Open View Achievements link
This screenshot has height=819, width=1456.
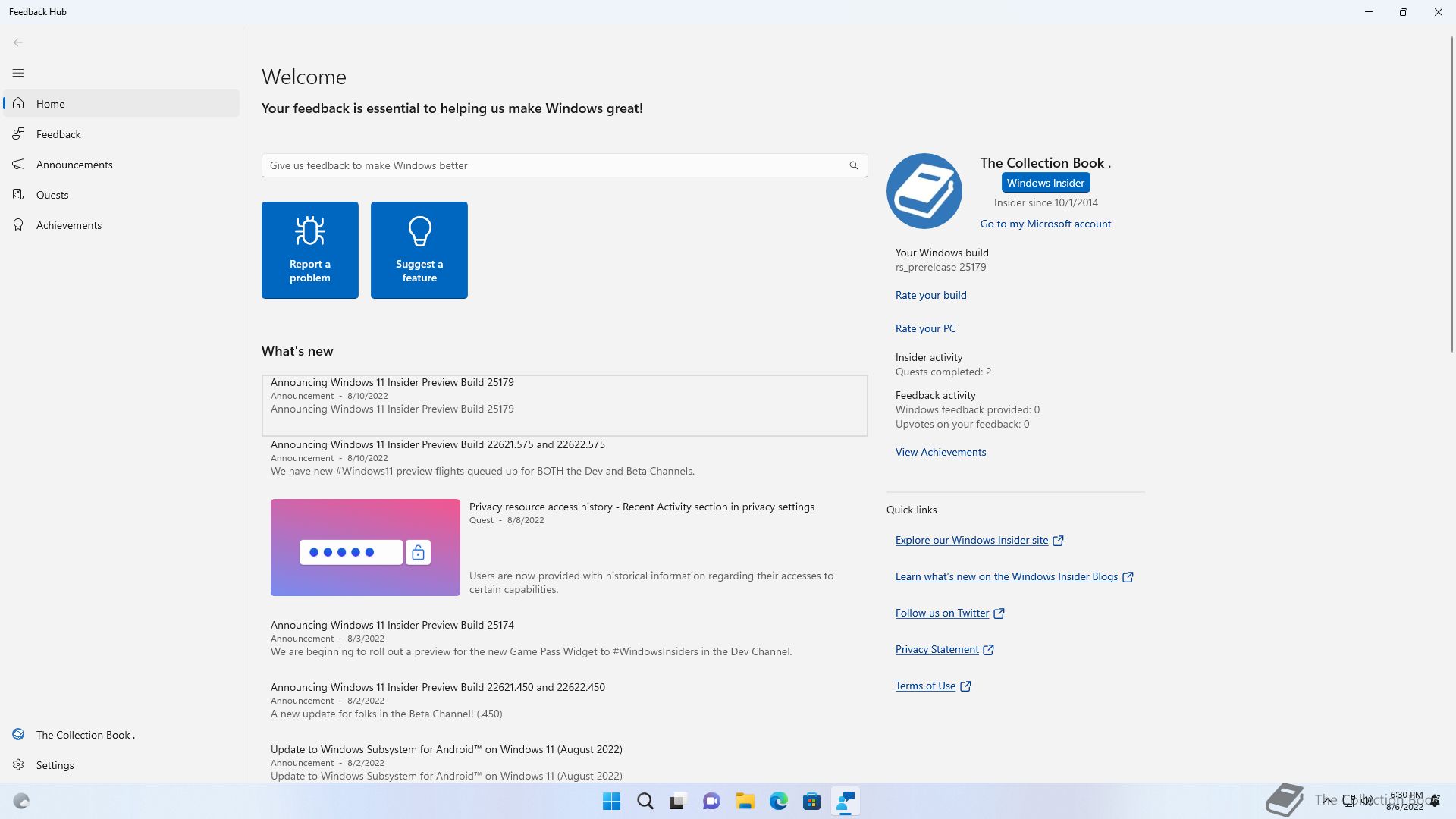tap(941, 452)
